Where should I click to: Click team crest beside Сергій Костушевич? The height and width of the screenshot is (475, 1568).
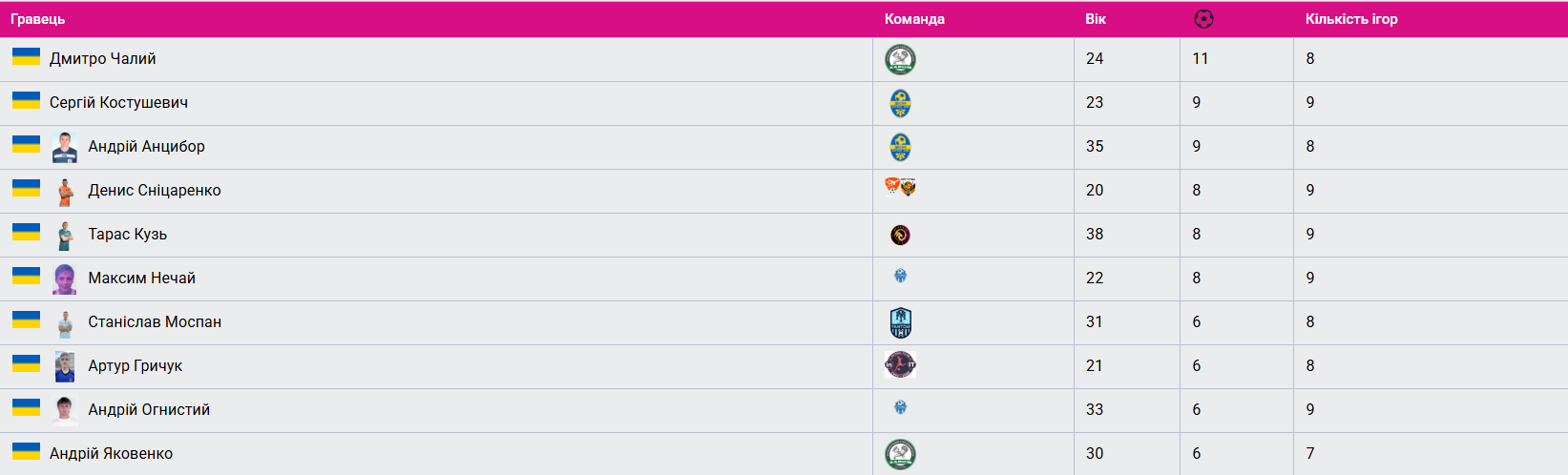(x=900, y=103)
